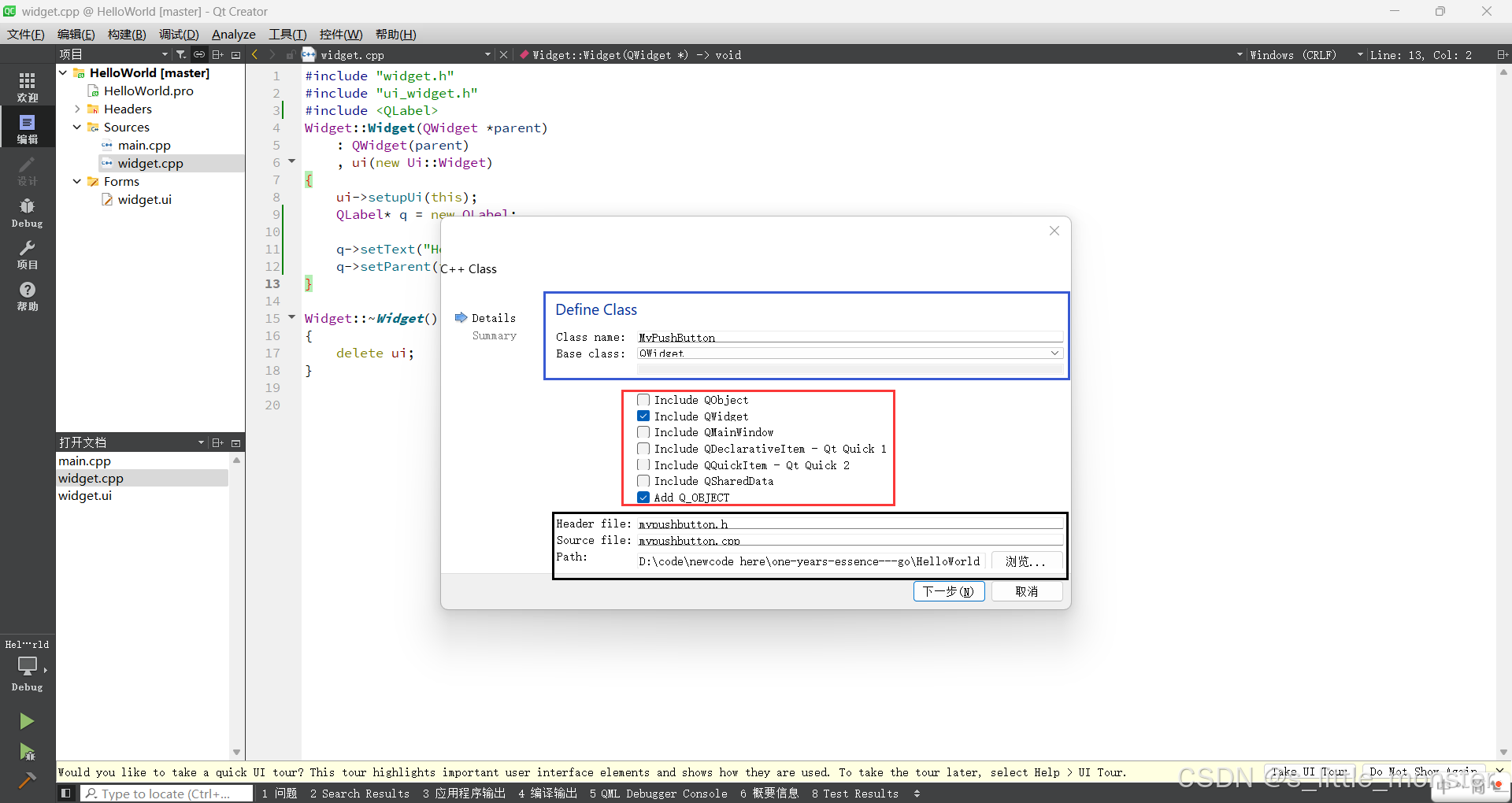The image size is (1512, 803).
Task: Close the widget.cpp document in editor toolbar
Action: click(x=504, y=54)
